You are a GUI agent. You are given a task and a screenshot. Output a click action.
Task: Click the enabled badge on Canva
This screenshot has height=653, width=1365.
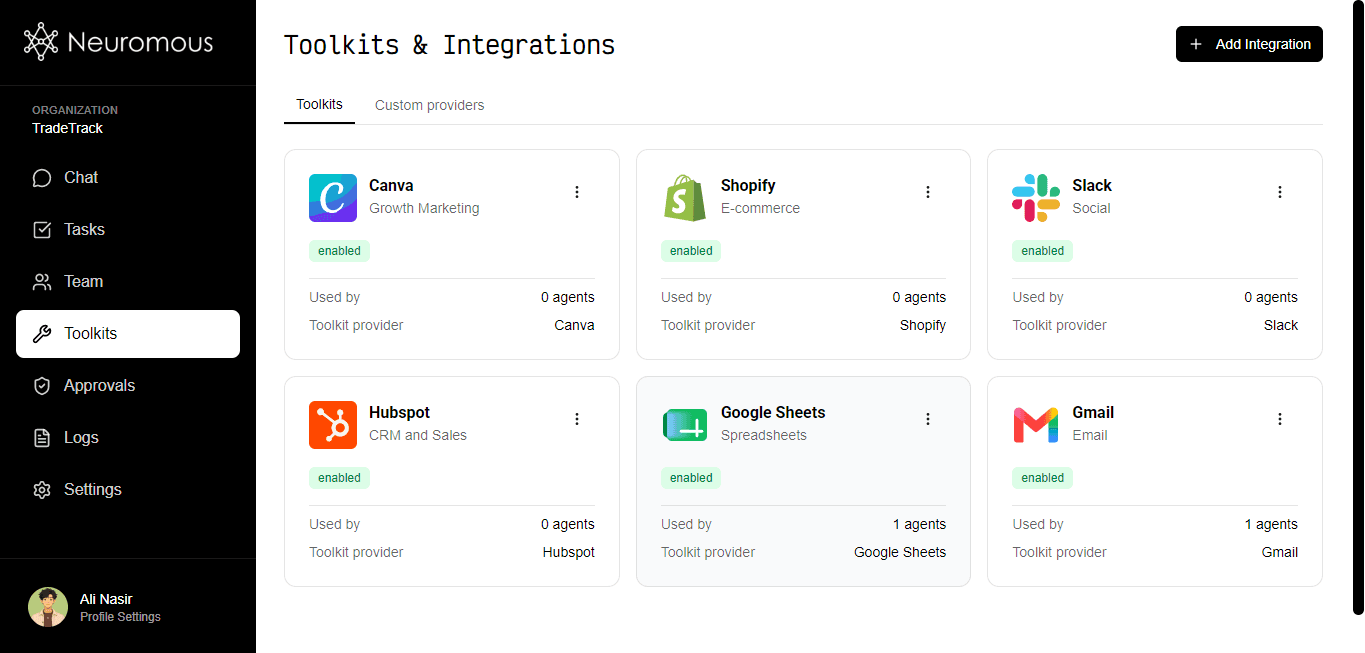[339, 251]
